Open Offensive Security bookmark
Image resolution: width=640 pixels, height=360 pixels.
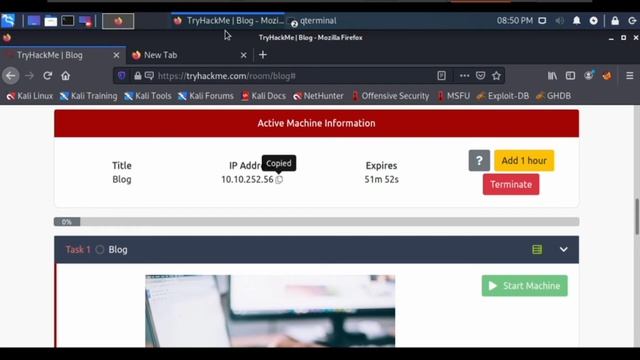[391, 96]
